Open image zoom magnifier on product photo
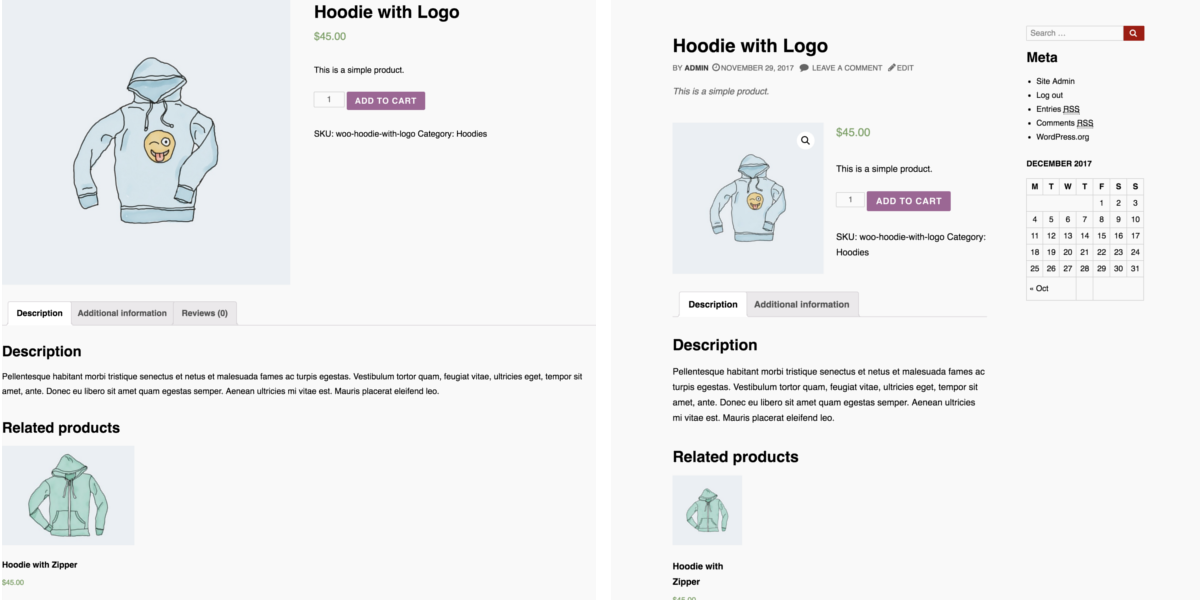Screen dimensions: 1200x600 (805, 141)
